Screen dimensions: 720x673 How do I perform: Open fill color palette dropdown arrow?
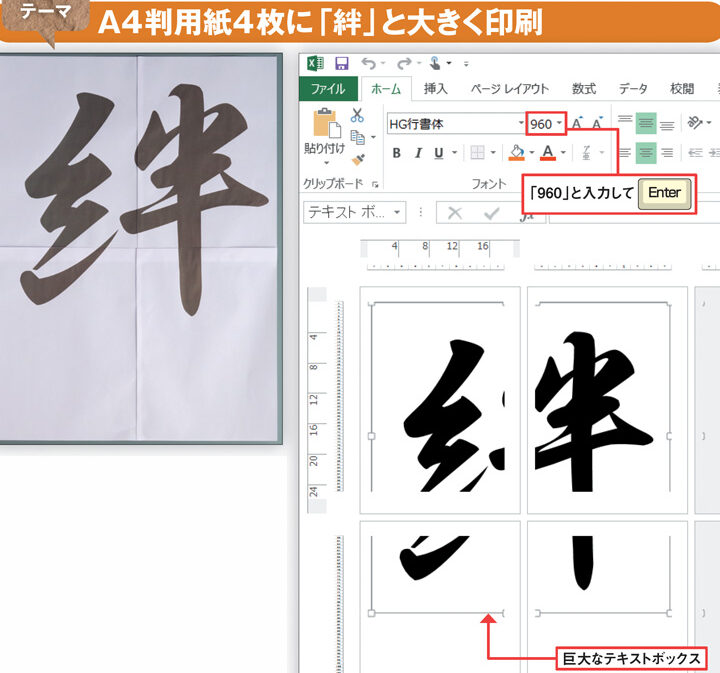(532, 152)
